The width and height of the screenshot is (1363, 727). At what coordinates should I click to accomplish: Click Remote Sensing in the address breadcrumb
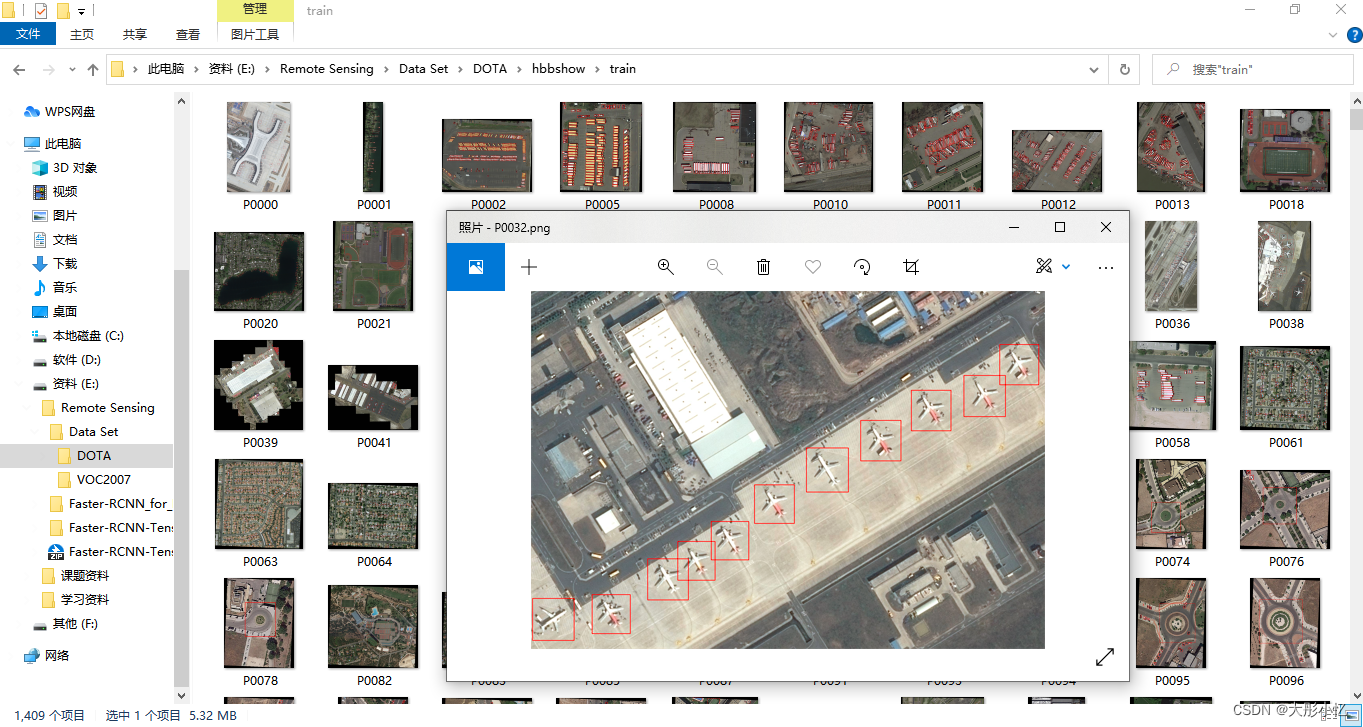tap(327, 69)
